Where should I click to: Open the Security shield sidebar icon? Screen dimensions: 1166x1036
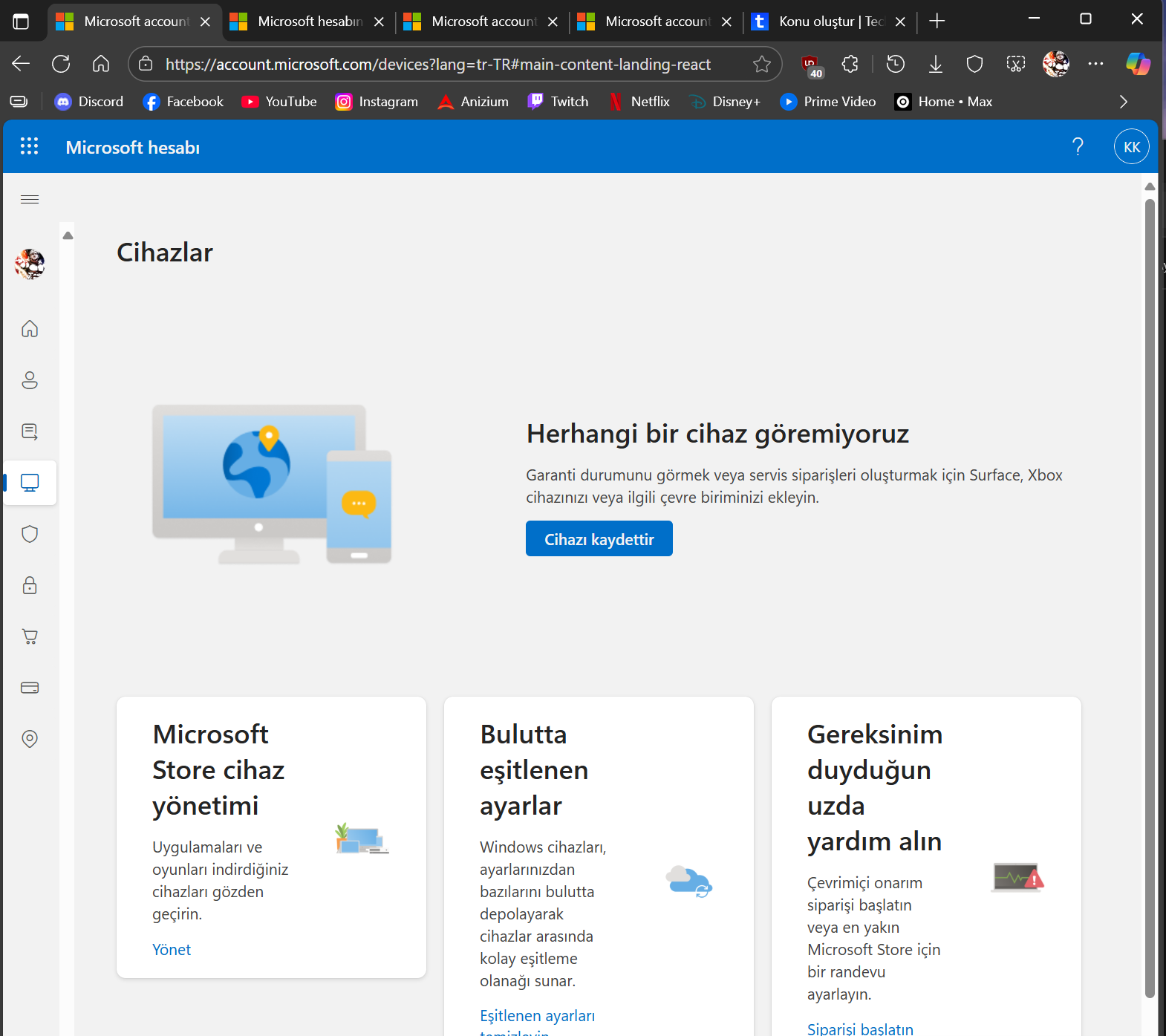click(x=30, y=534)
